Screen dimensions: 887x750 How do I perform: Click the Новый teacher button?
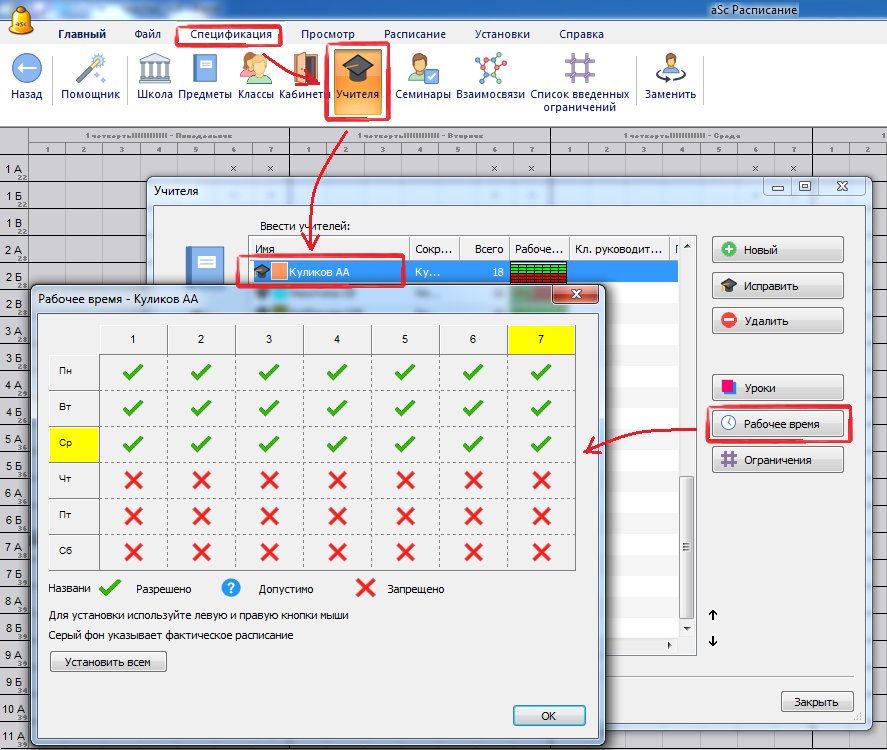click(x=777, y=250)
